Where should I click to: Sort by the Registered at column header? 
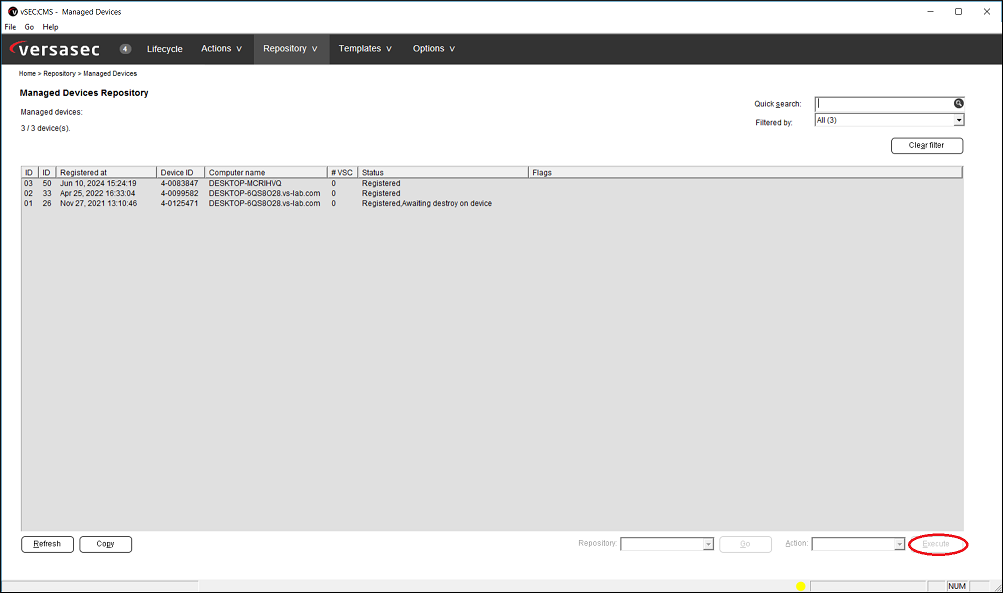click(106, 173)
